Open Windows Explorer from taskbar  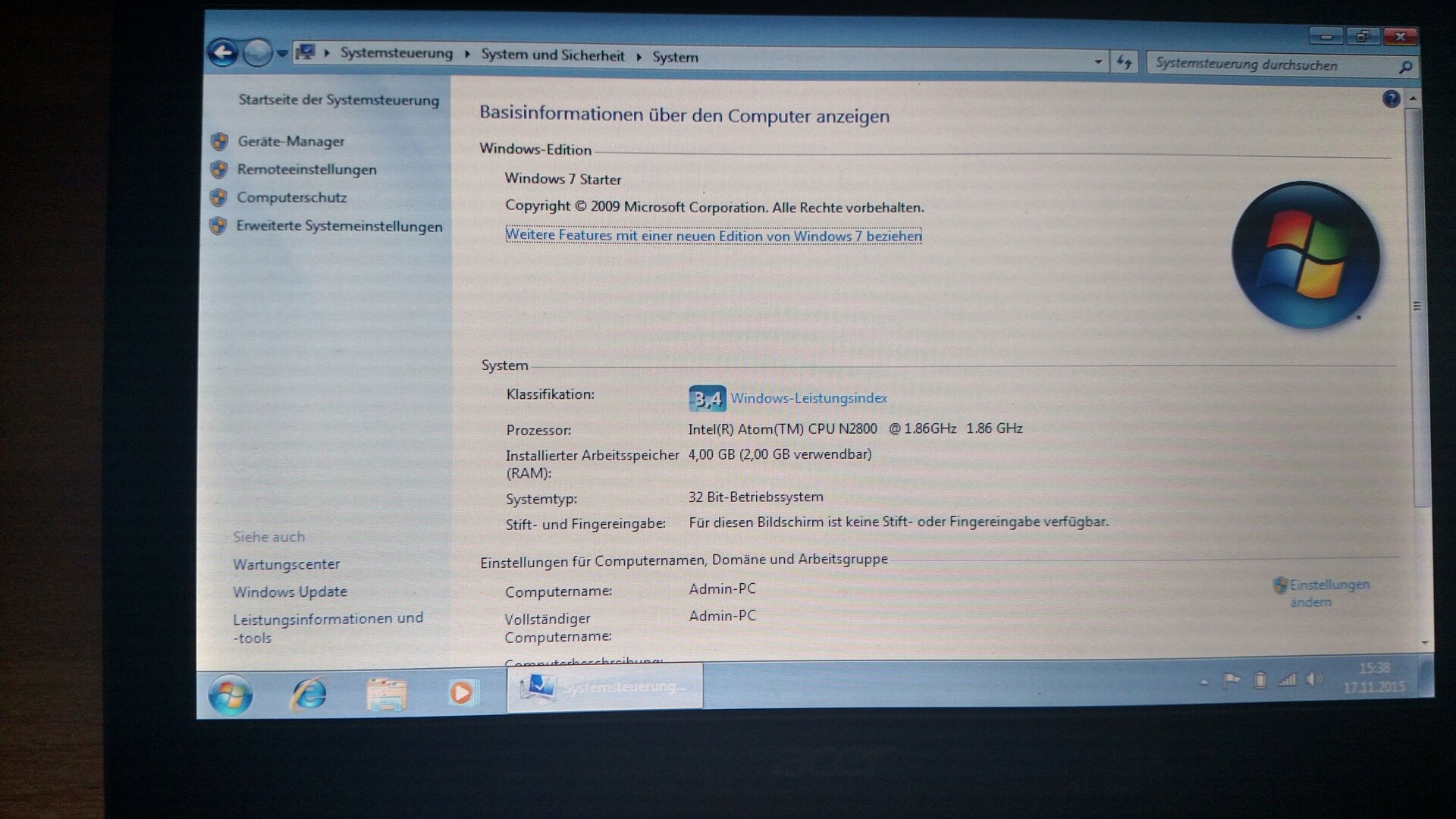[387, 693]
